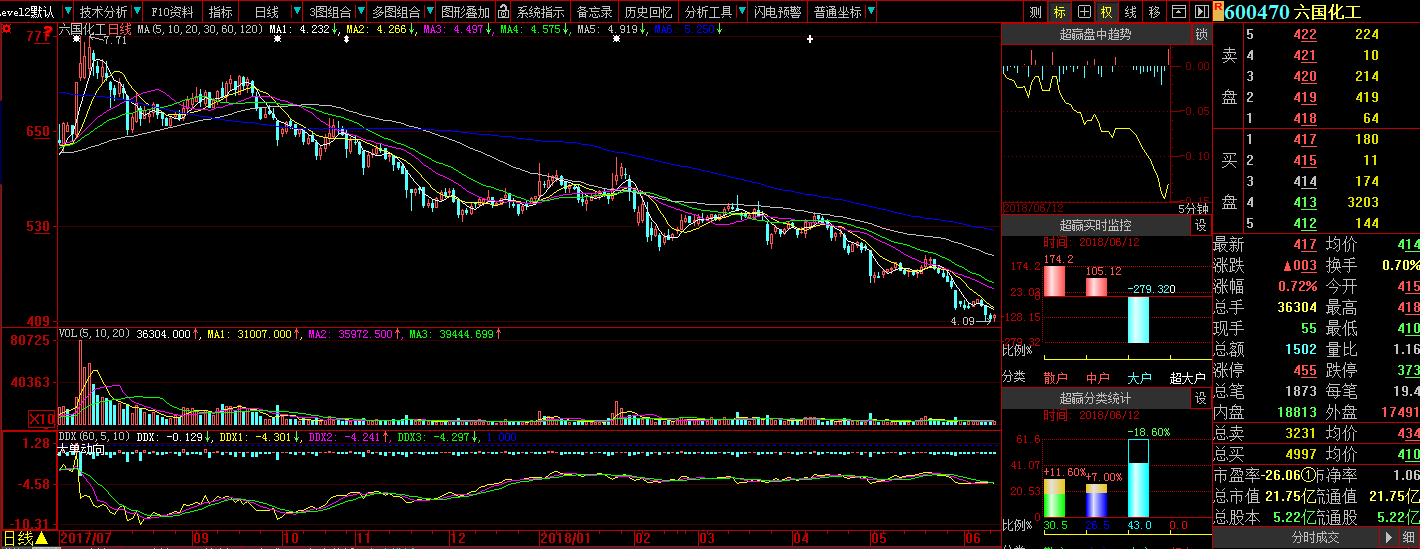Expand the 普通坐标 coordinate dropdown arrow

point(870,12)
